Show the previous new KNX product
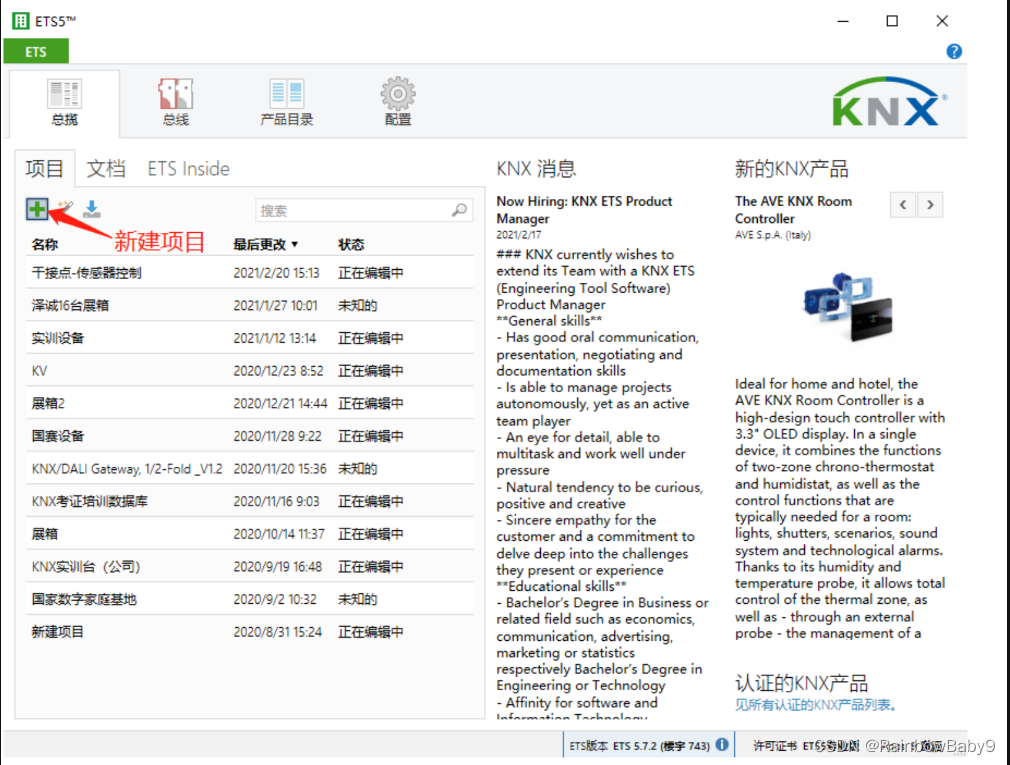 [x=903, y=204]
